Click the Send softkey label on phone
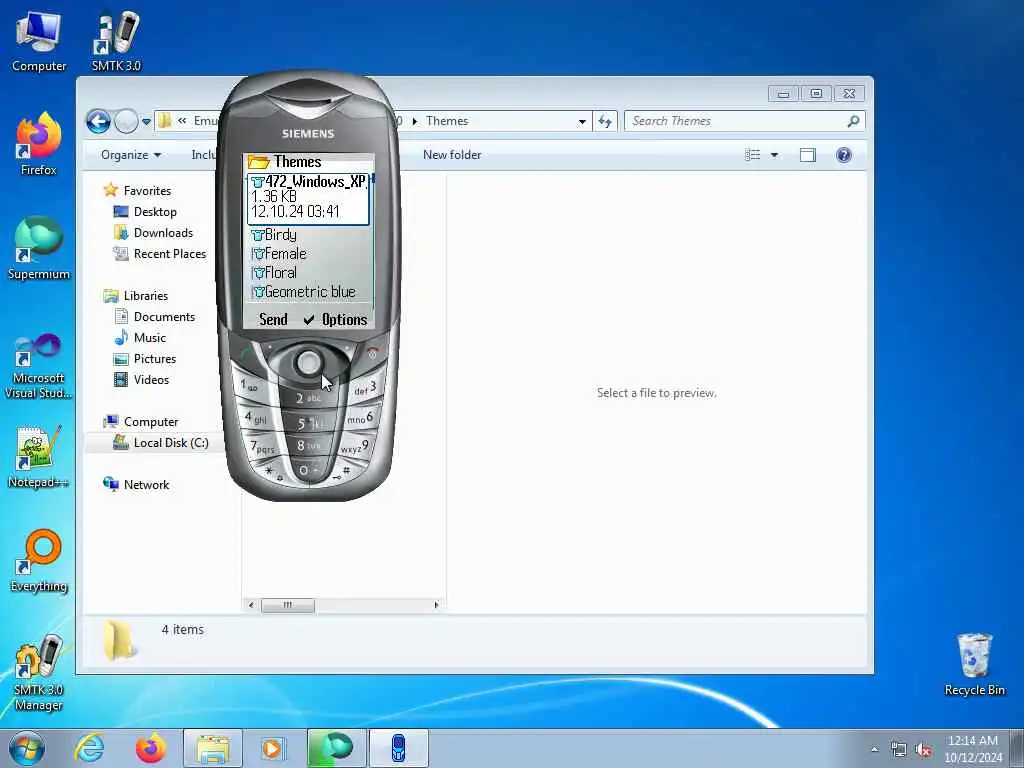Screen dimensions: 1024x768 tap(273, 319)
